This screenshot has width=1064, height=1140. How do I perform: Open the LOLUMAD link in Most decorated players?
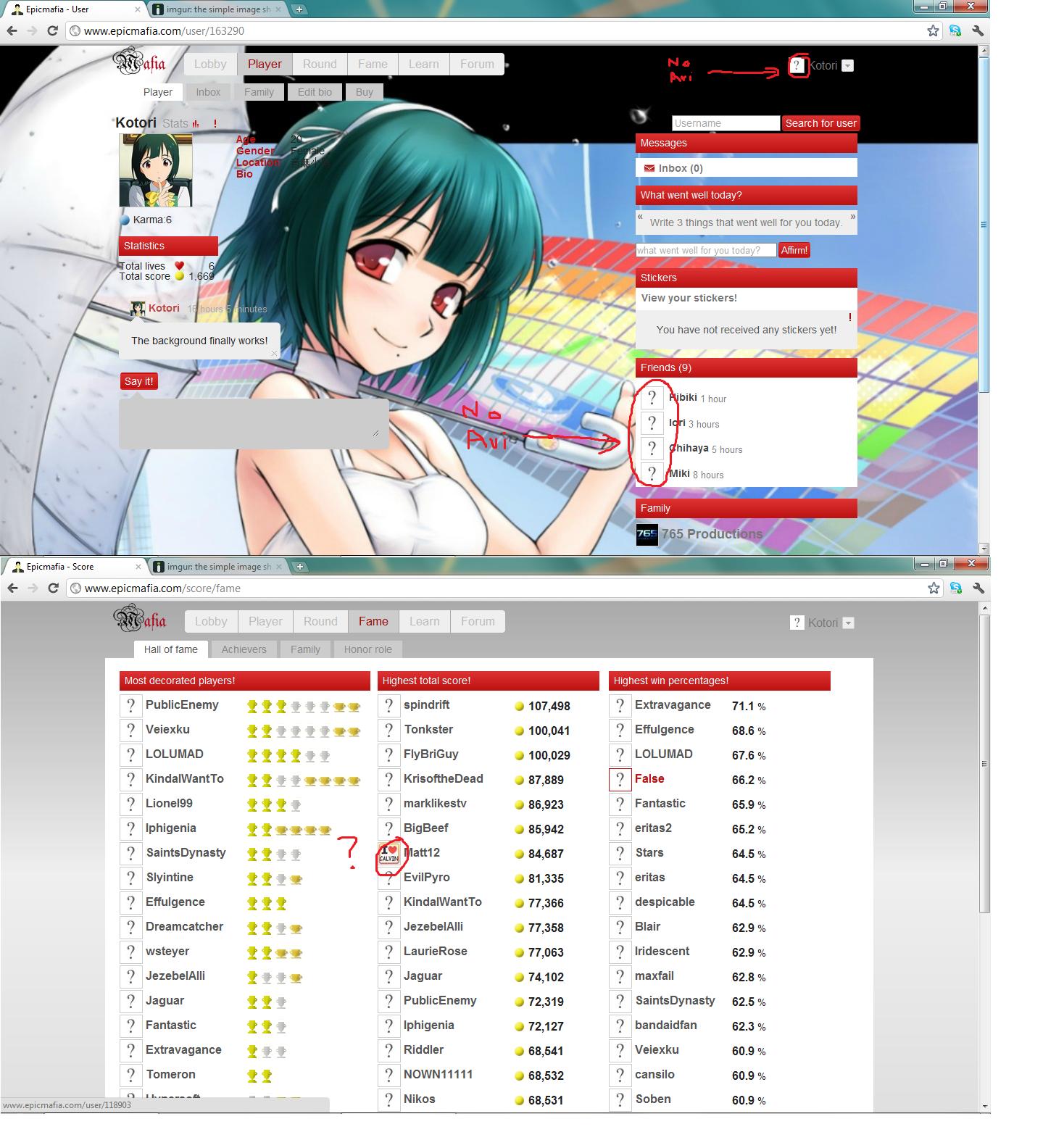click(175, 754)
